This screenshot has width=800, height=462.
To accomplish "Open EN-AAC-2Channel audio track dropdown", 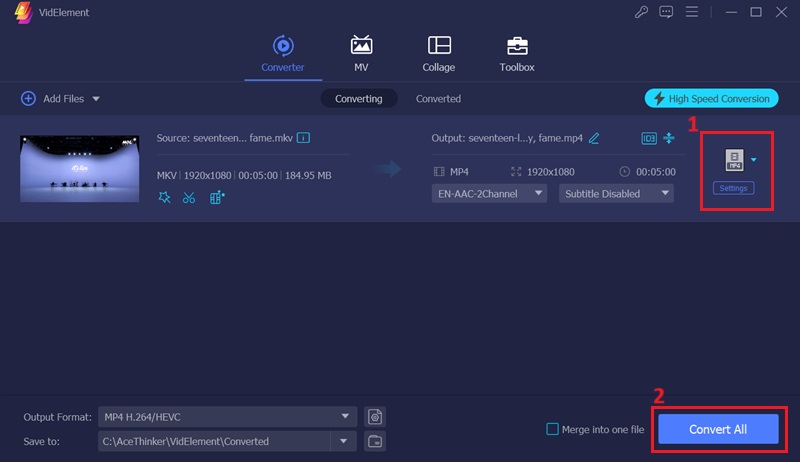I will [489, 194].
